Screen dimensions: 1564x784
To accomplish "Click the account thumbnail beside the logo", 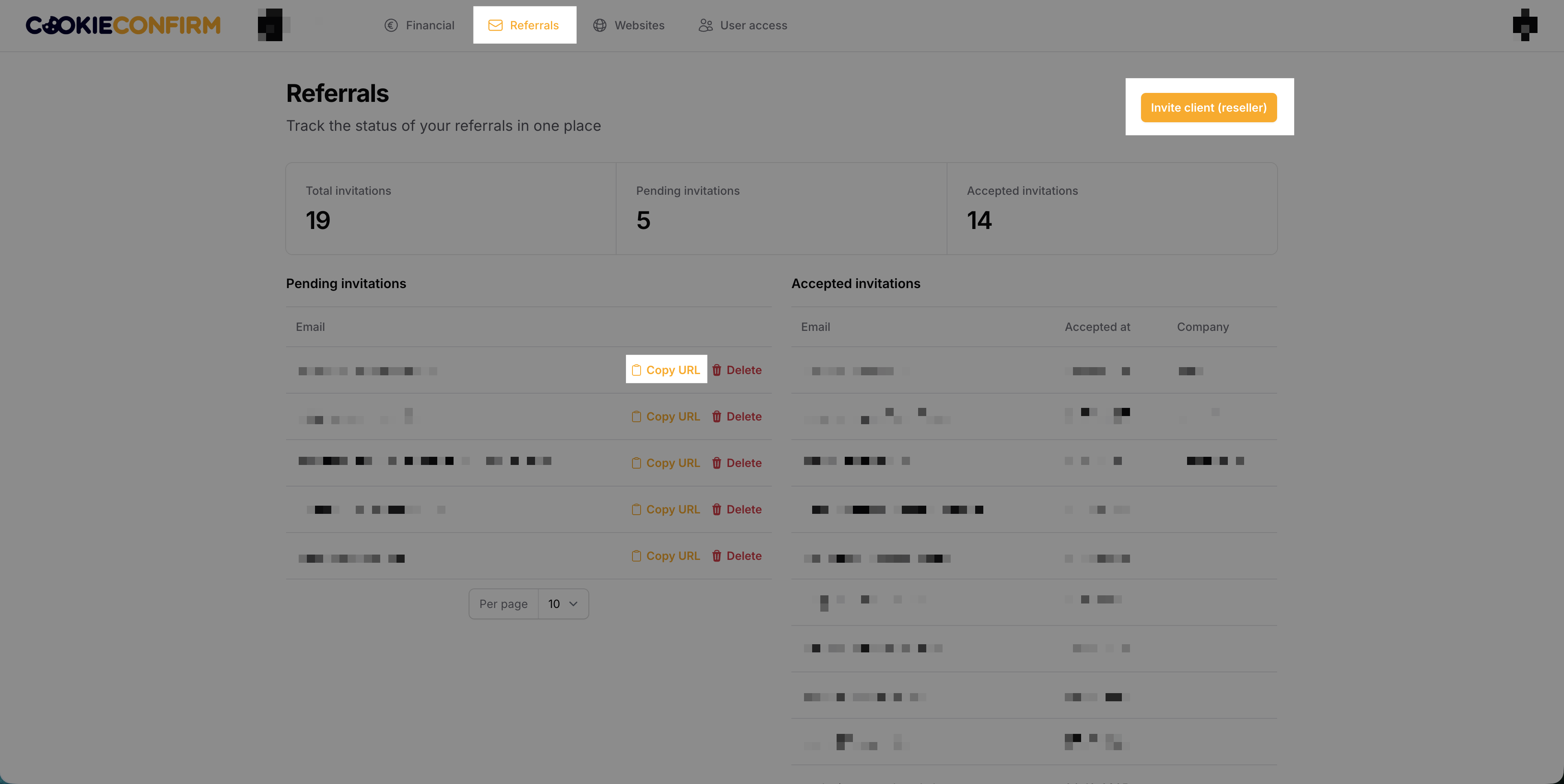I will tap(271, 25).
